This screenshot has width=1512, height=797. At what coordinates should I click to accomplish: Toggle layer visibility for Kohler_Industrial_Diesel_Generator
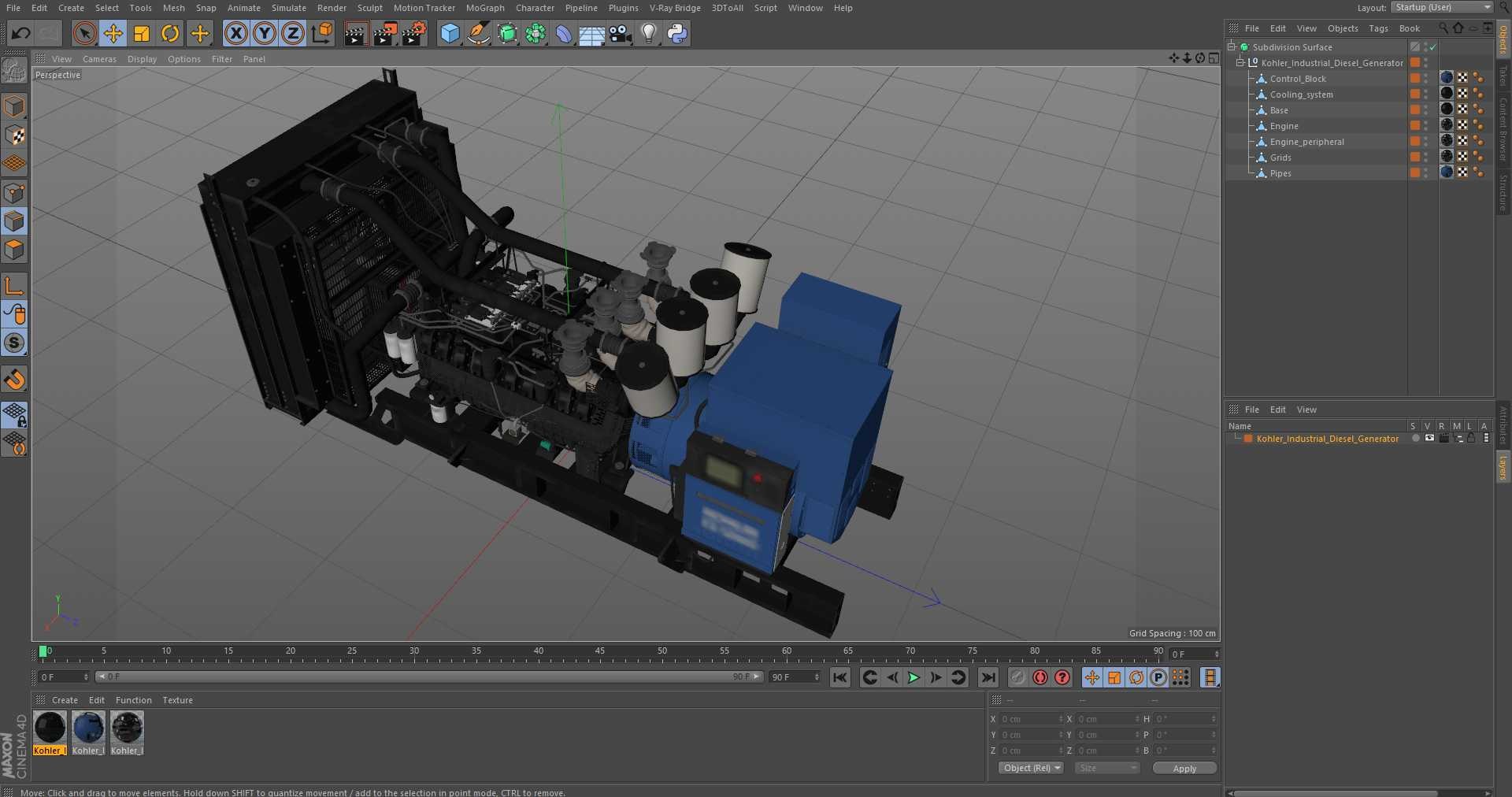1429,439
